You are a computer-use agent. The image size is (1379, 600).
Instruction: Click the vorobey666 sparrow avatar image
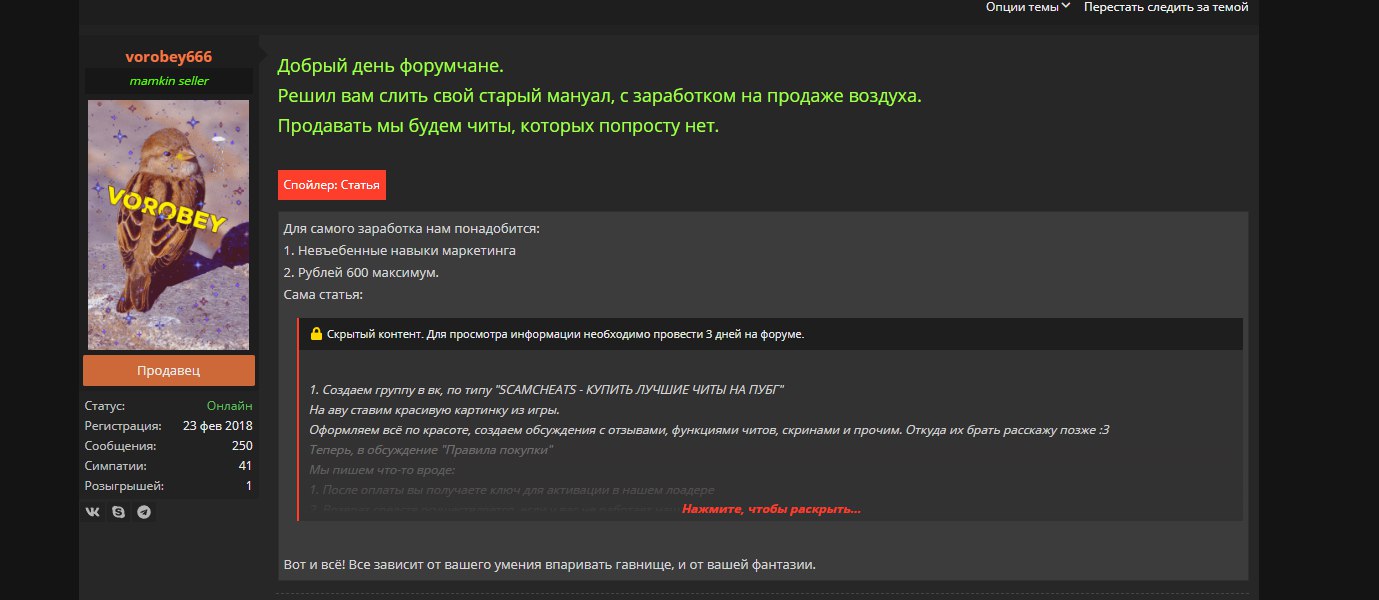[169, 225]
